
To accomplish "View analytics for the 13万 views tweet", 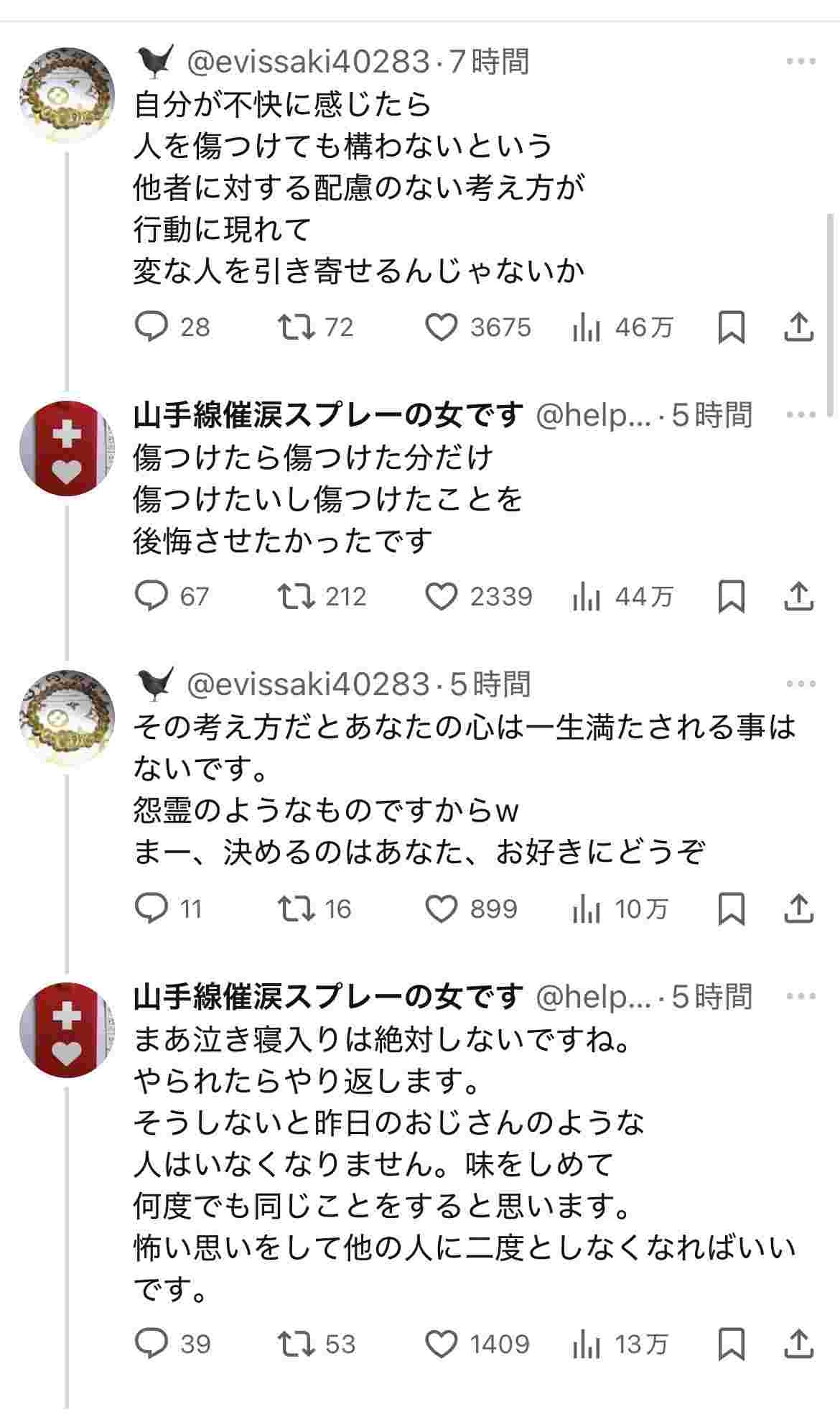I will point(587,1343).
